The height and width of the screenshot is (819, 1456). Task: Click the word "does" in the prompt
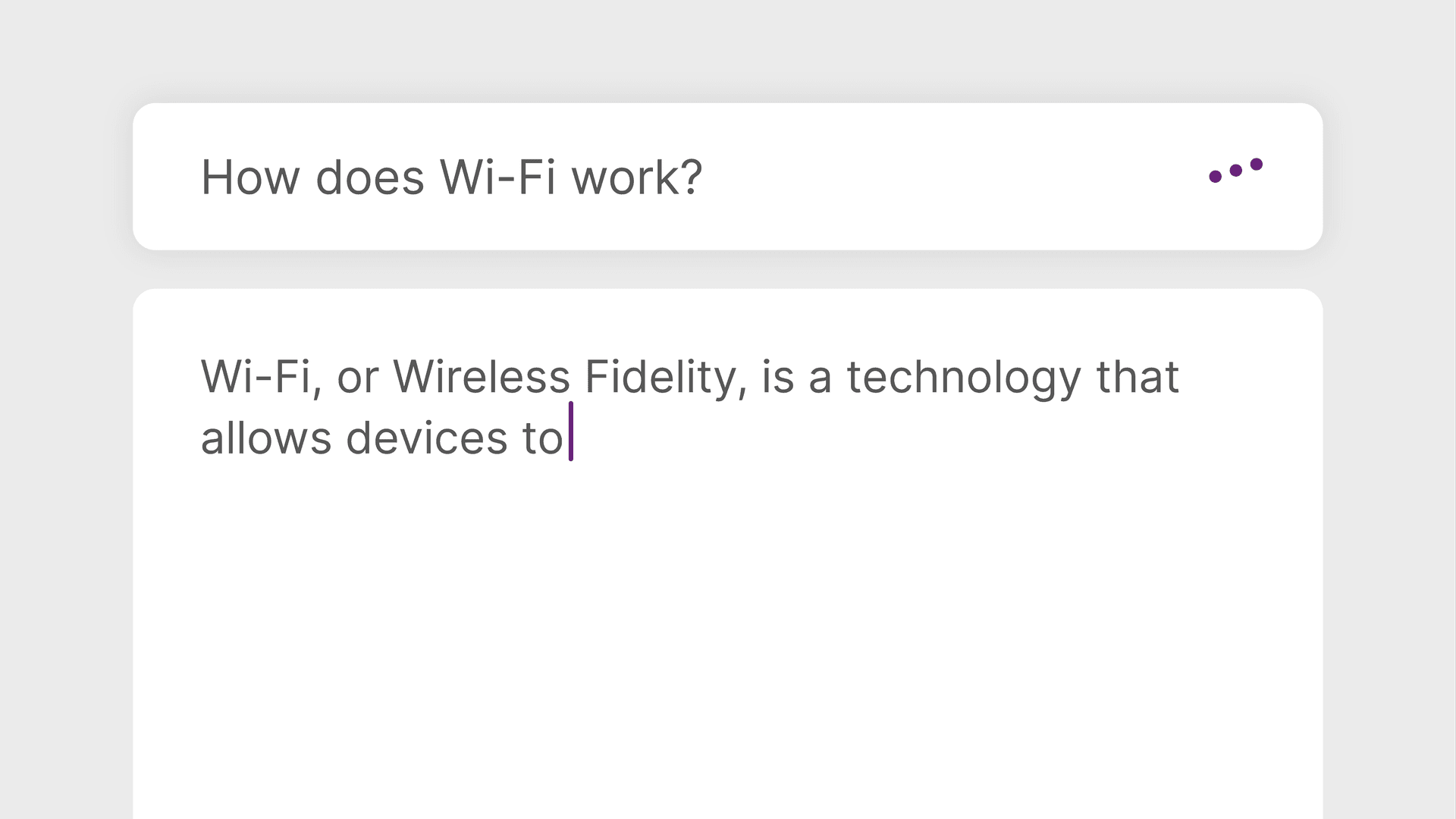click(x=369, y=177)
